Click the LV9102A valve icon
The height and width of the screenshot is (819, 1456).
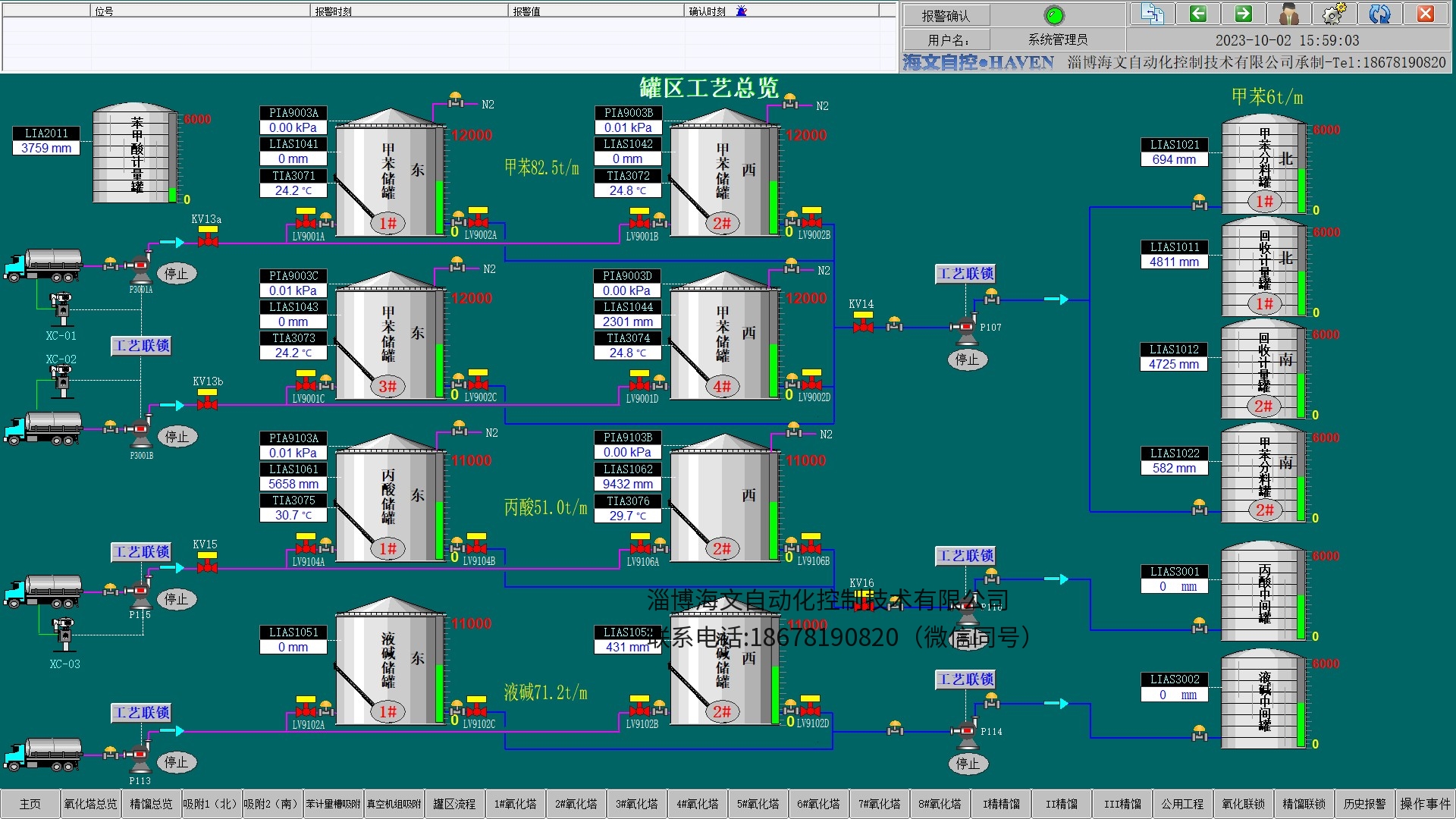point(306,707)
